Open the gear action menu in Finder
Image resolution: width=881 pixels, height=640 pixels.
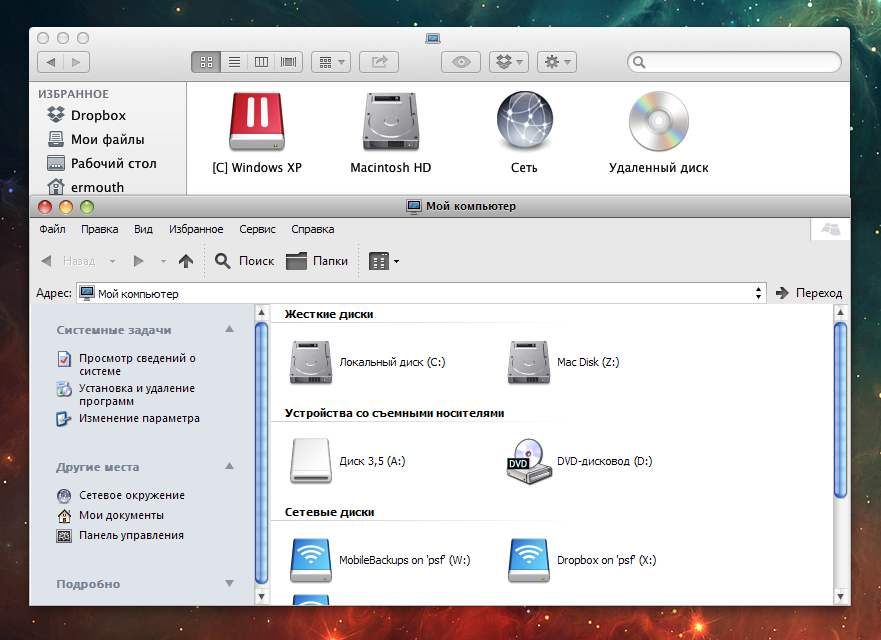click(x=557, y=62)
